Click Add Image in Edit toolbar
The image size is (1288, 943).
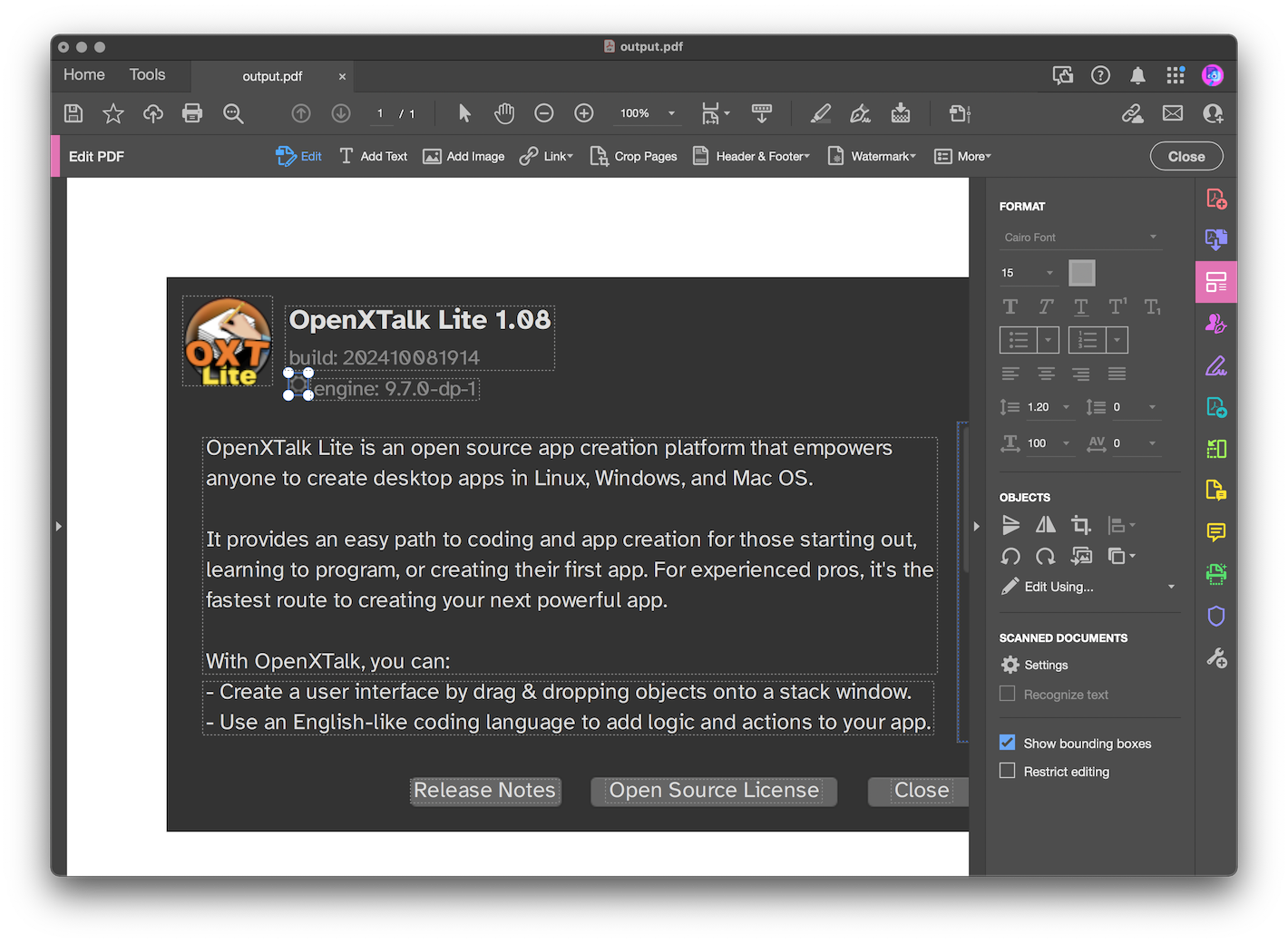[463, 156]
